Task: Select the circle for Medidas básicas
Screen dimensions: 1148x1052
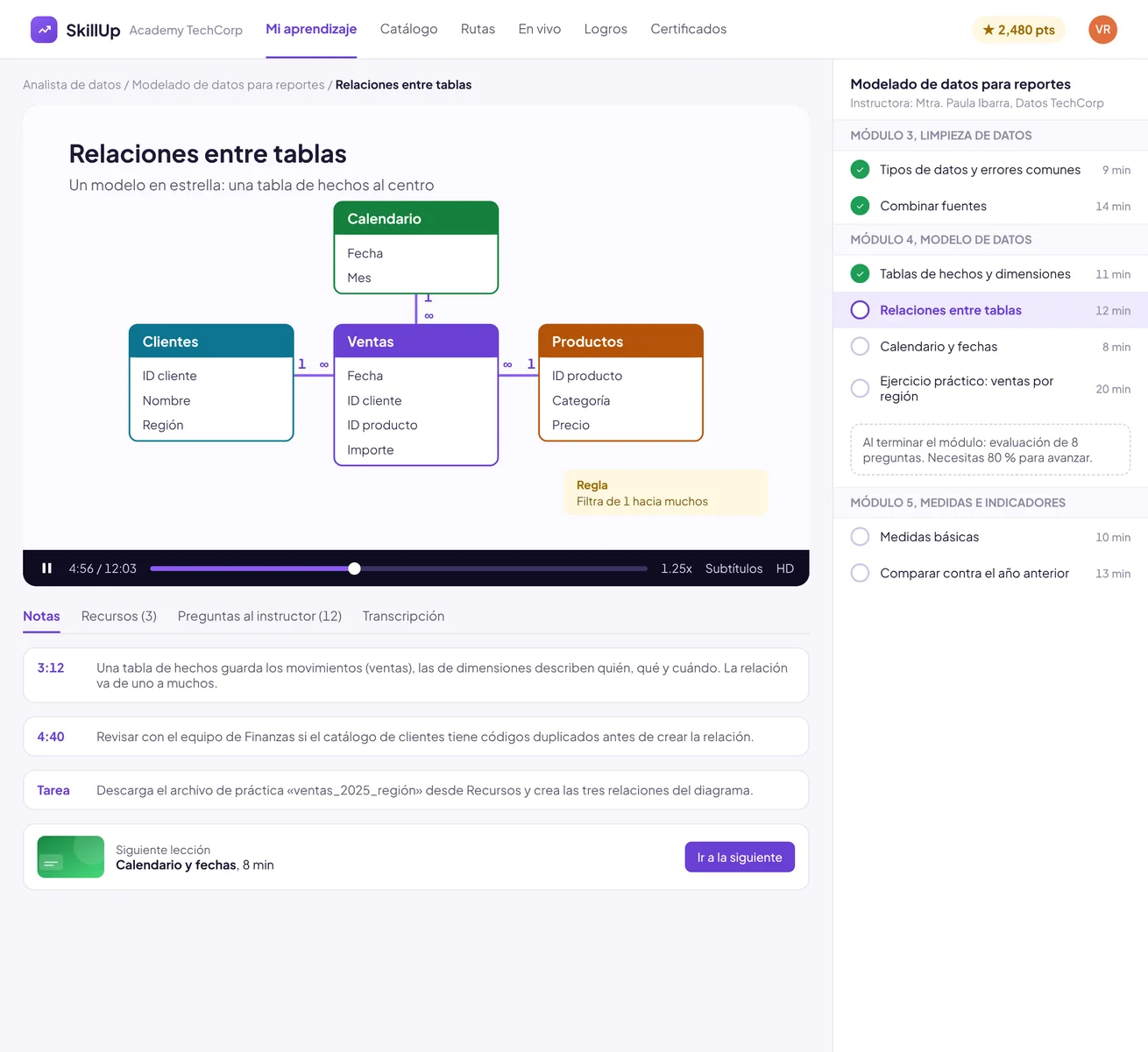Action: coord(860,537)
